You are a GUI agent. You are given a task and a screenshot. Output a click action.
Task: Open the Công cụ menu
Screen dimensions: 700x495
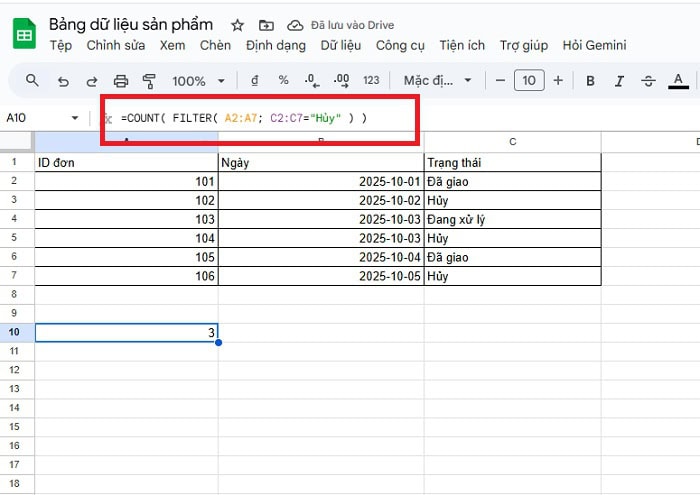click(x=400, y=46)
